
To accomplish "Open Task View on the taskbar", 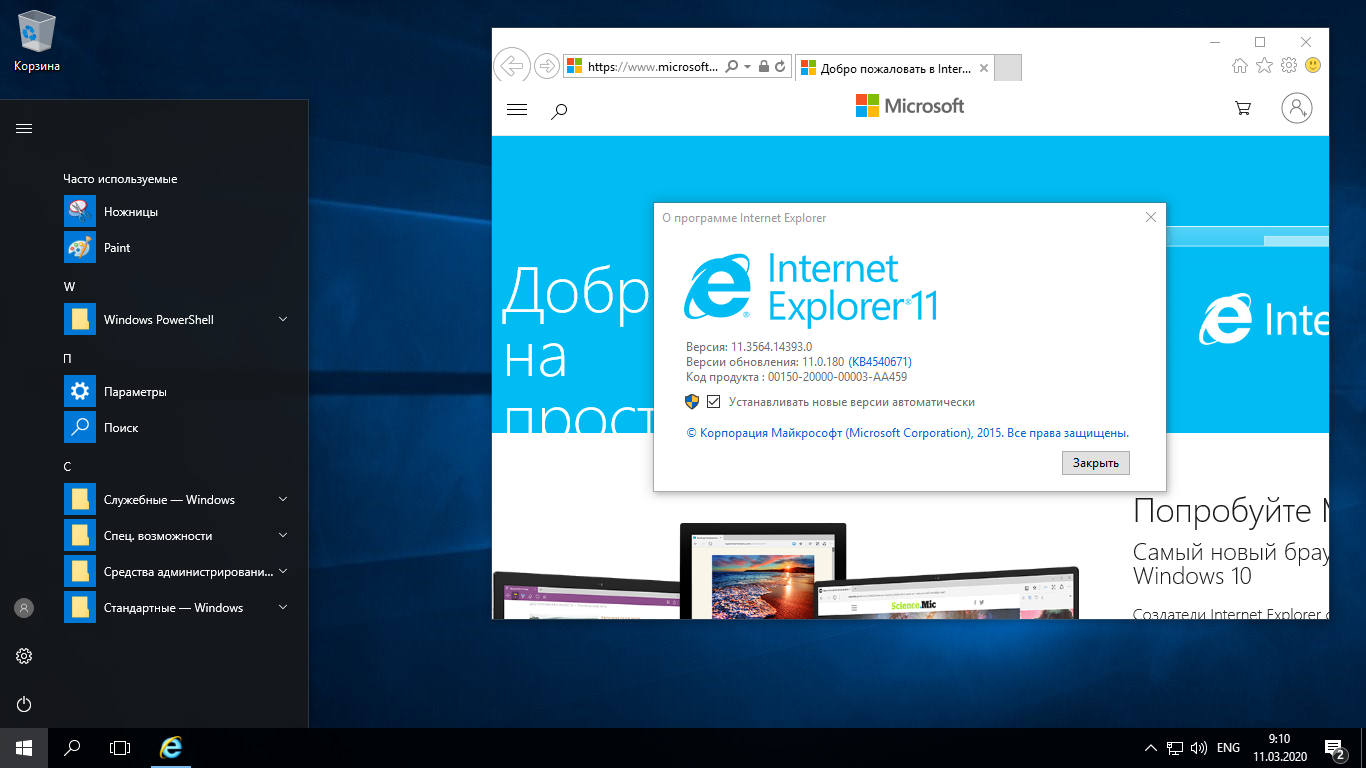I will pos(120,747).
